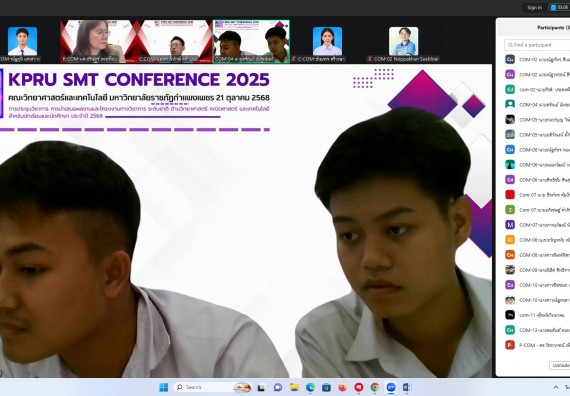Open the purple chat app in taskbar
Image resolution: width=570 pixels, height=396 pixels.
(278, 388)
